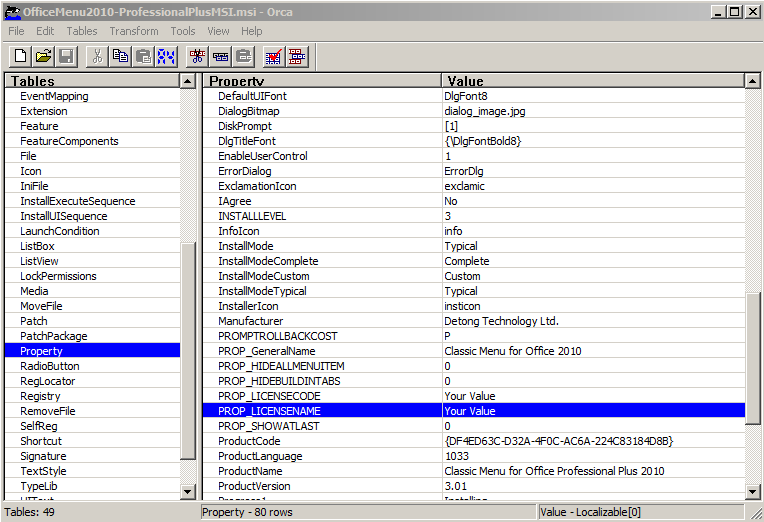
Task: Click the Cut scissors toolbar icon
Action: 97,57
